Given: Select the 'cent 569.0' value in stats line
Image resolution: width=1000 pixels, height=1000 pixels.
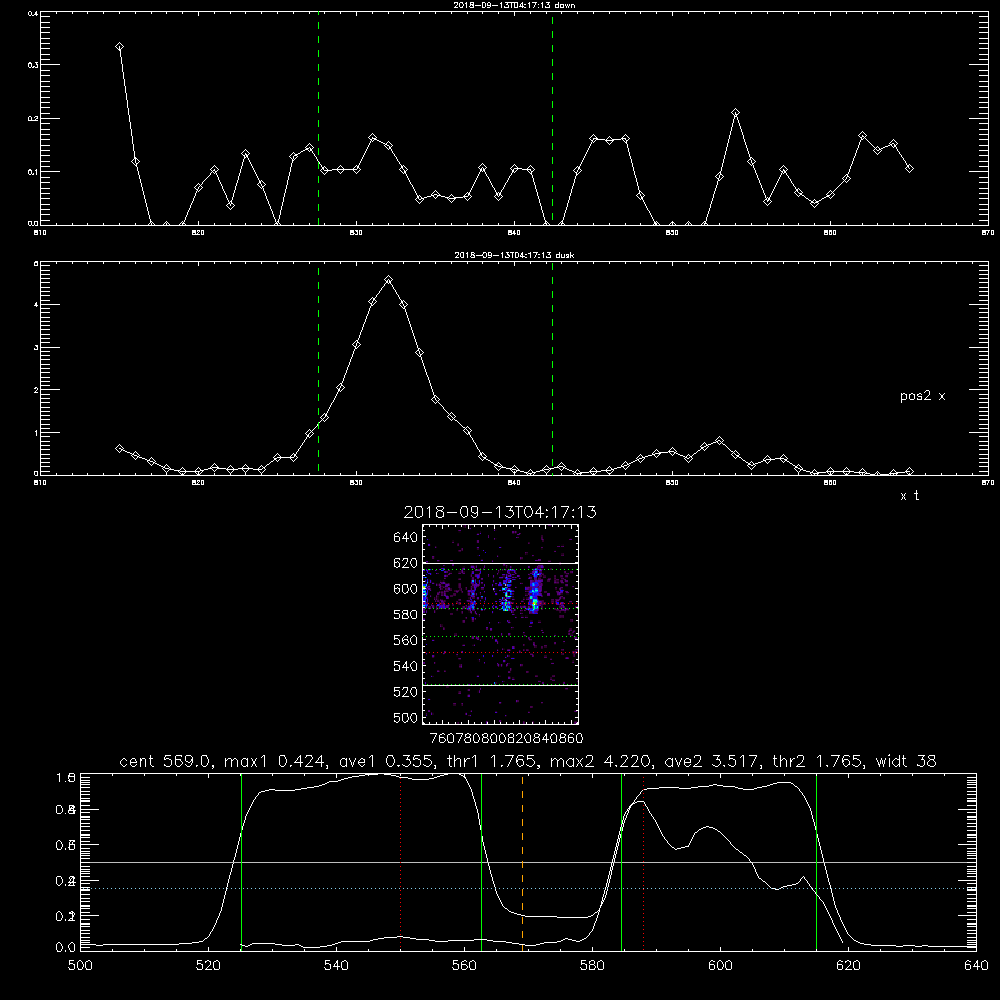Looking at the screenshot, I should (x=167, y=761).
